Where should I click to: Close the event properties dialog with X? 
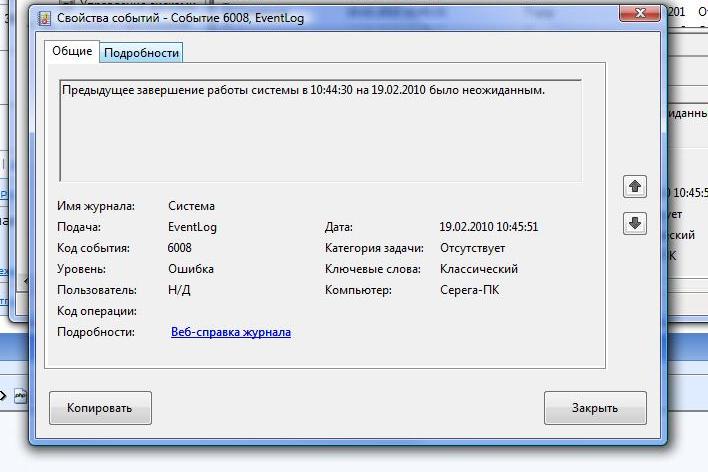639,13
